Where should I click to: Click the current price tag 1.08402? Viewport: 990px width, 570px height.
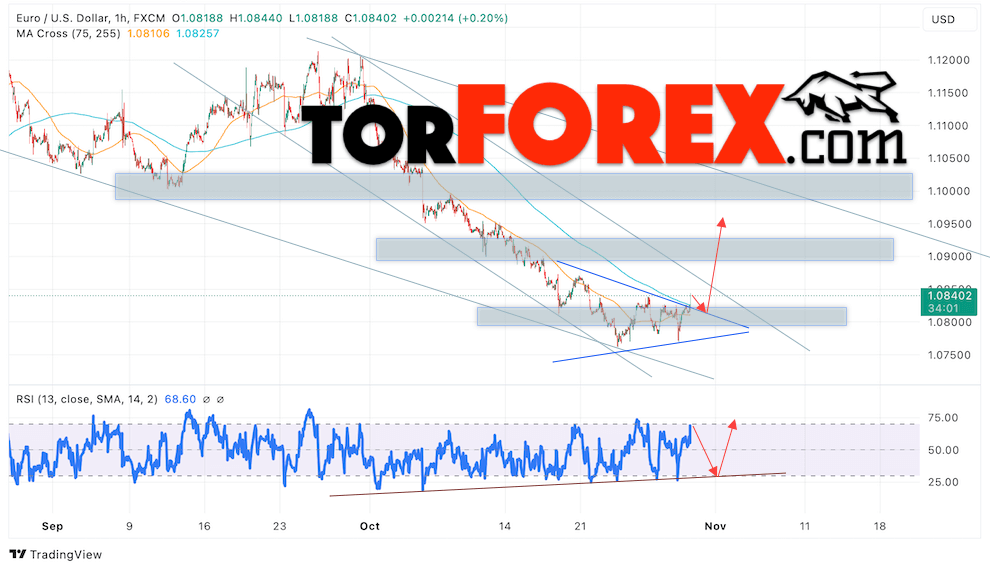(x=948, y=295)
